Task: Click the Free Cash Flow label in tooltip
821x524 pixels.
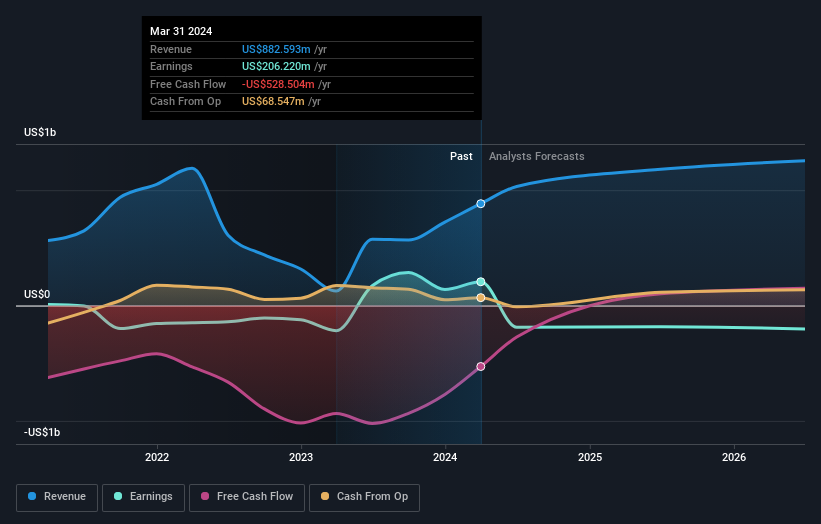Action: (188, 84)
